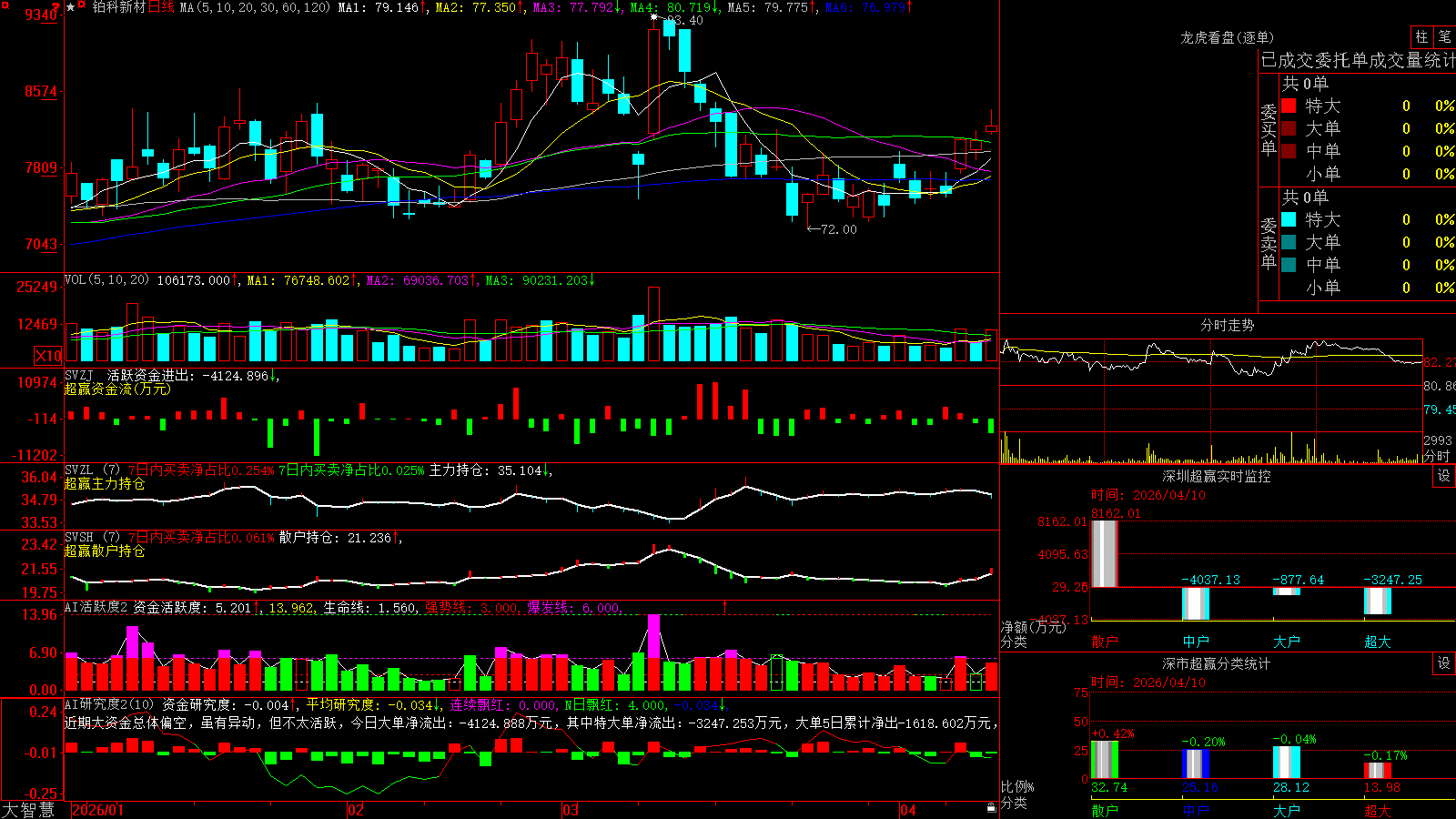
Task: Click the 委卖单 side label
Action: point(1269,243)
